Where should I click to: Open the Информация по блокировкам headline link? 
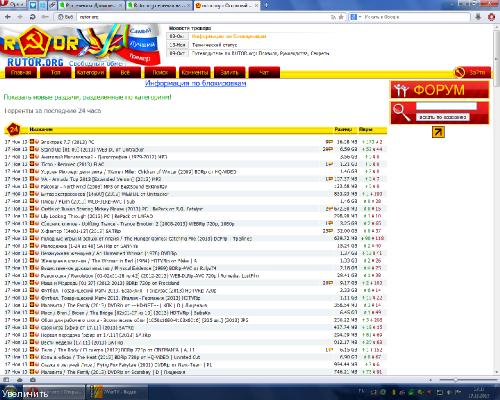[x=196, y=83]
